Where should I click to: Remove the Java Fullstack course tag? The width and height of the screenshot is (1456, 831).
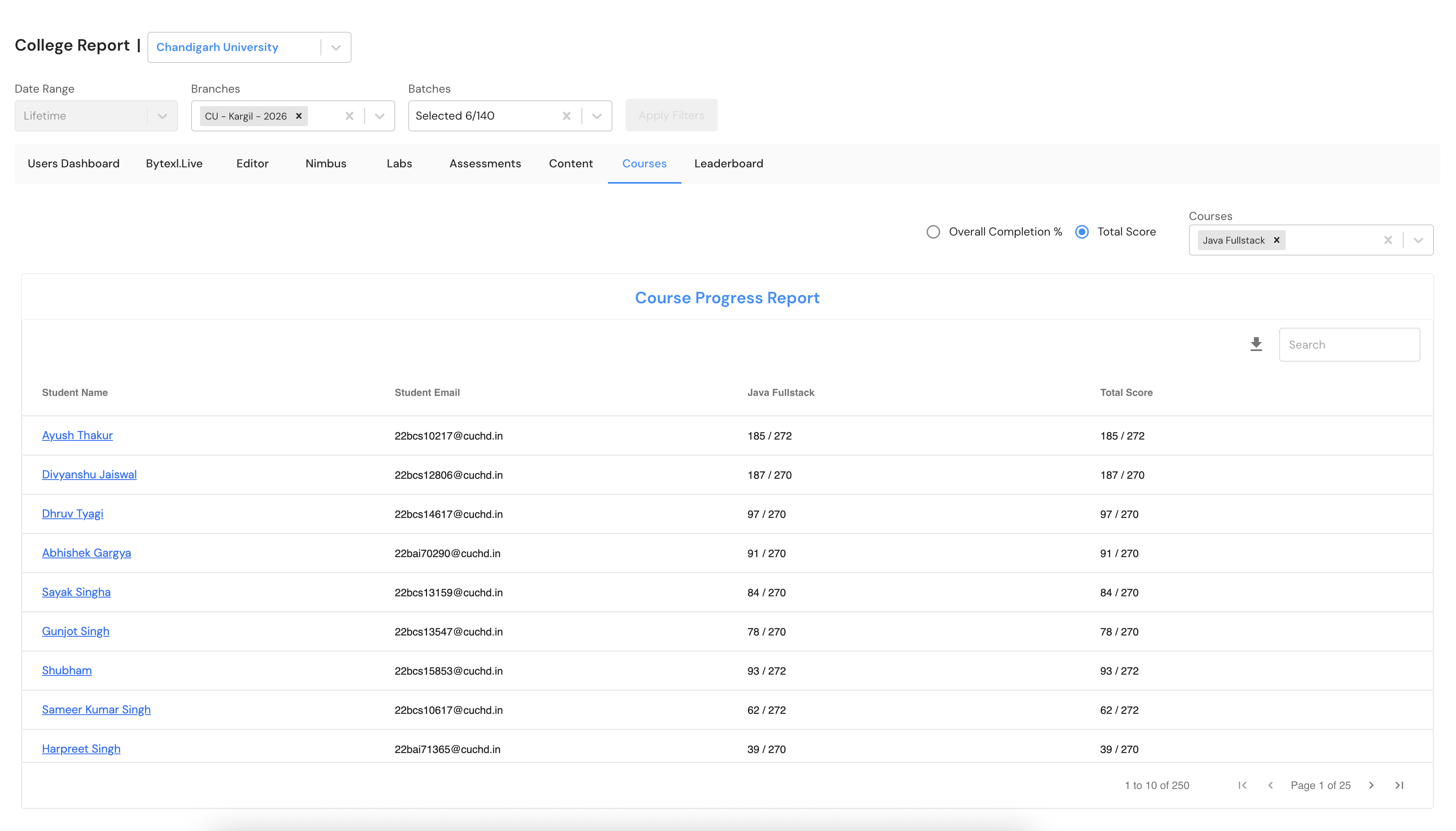click(1277, 240)
